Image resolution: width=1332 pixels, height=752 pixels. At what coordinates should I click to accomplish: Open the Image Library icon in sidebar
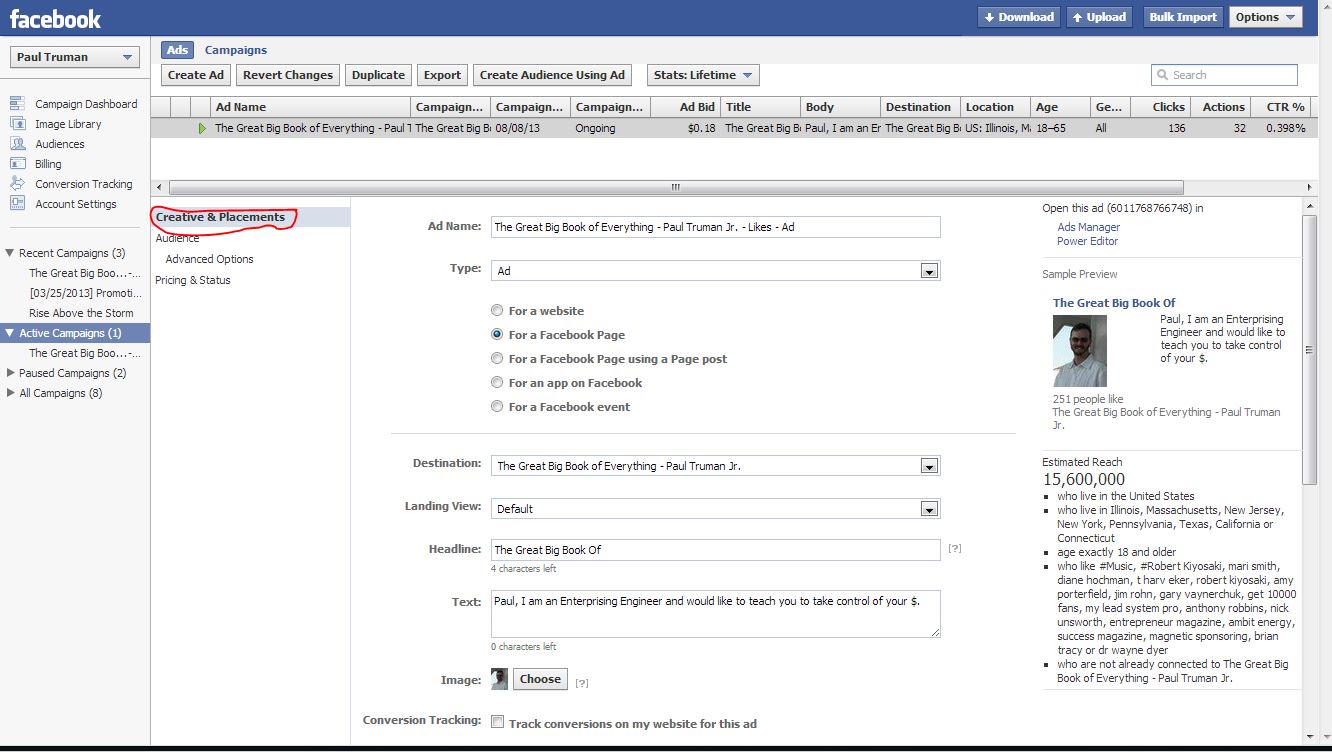coord(16,124)
